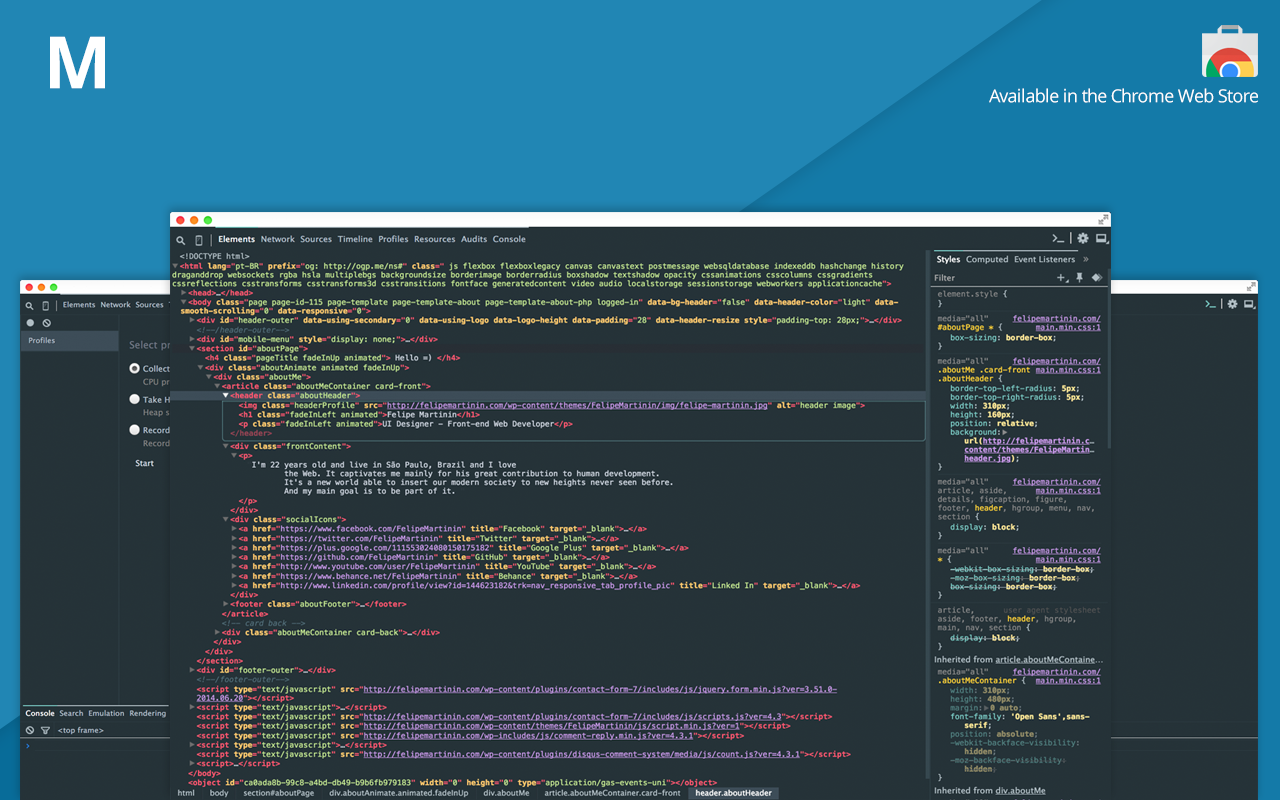The image size is (1280, 800).
Task: Open the Profiles tab in front window
Action: click(x=393, y=239)
